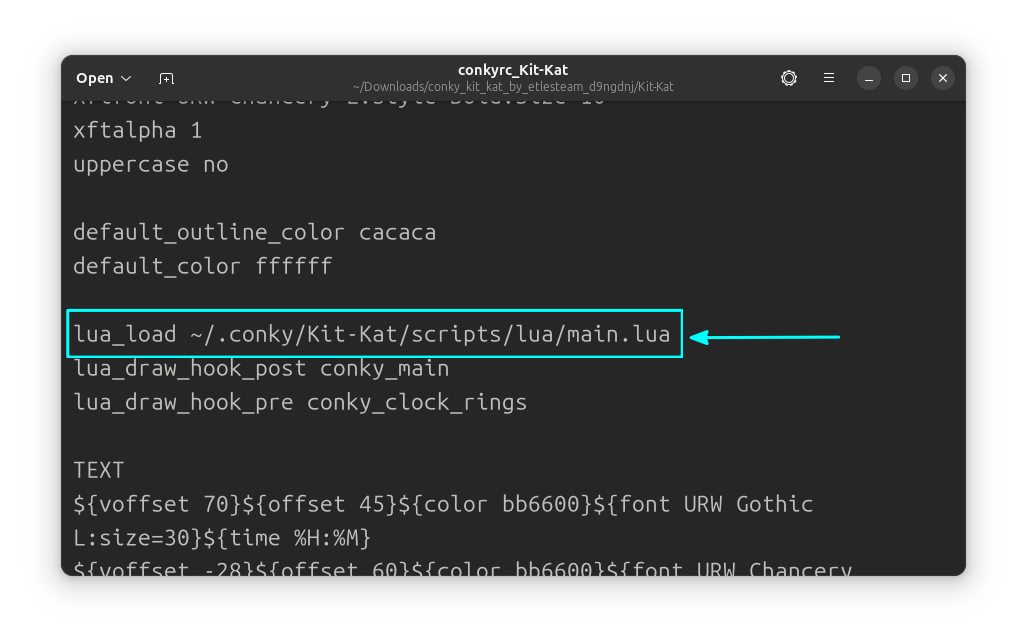Create a new document tab
The image size is (1027, 643).
(166, 78)
